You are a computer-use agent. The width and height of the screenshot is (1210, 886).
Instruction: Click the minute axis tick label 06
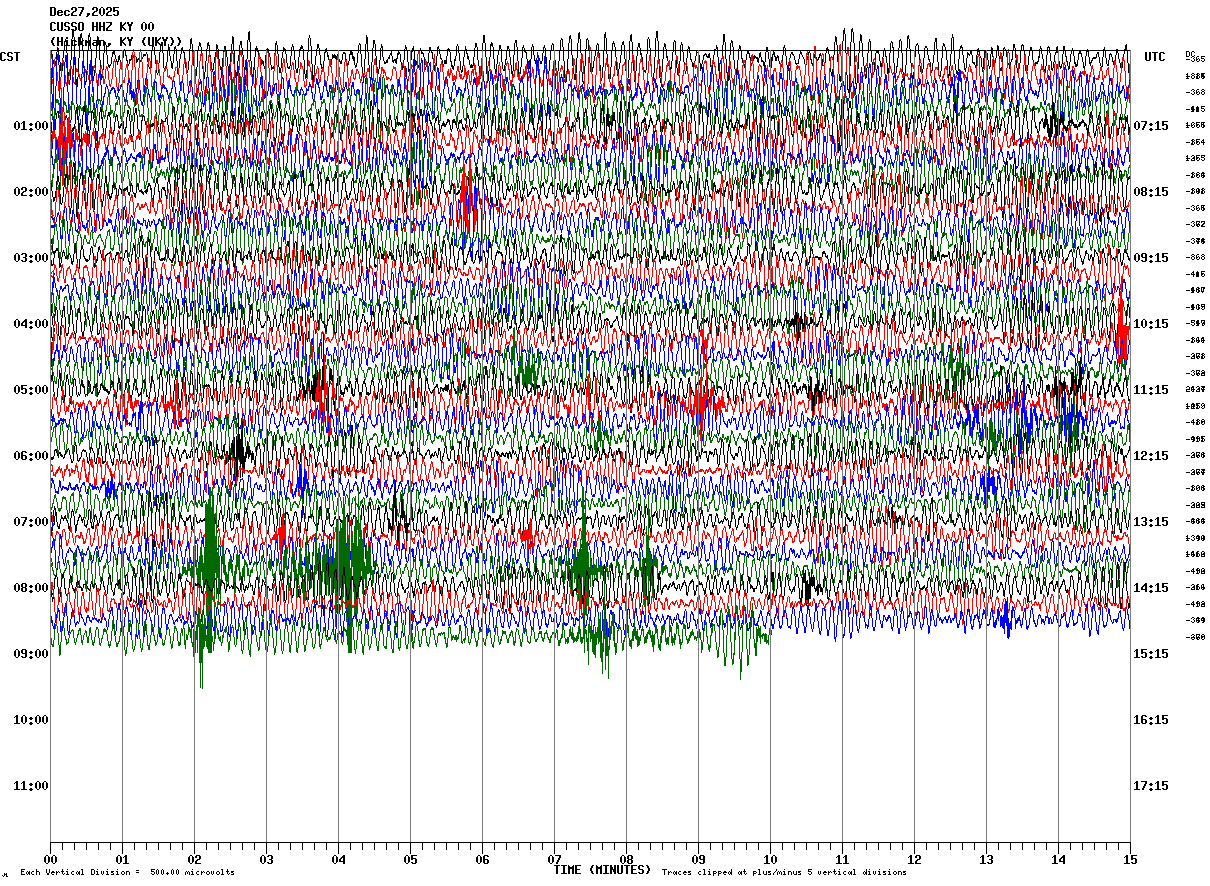[482, 859]
